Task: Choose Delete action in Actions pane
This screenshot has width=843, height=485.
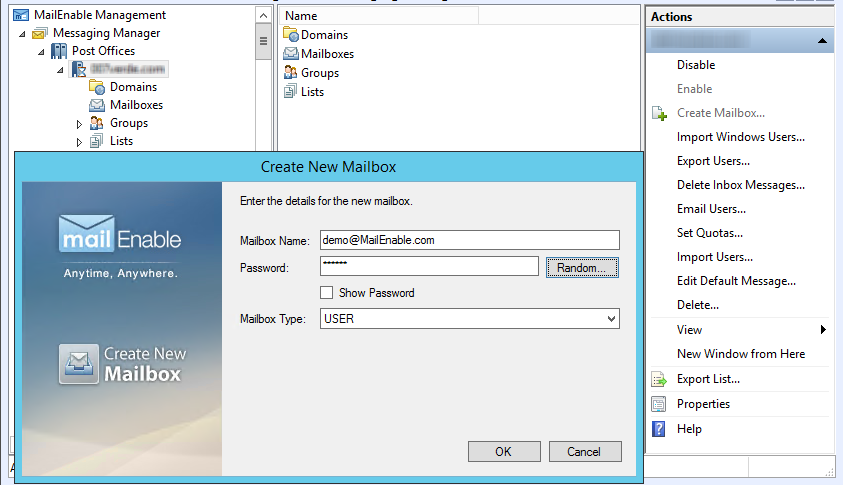Action: click(698, 305)
